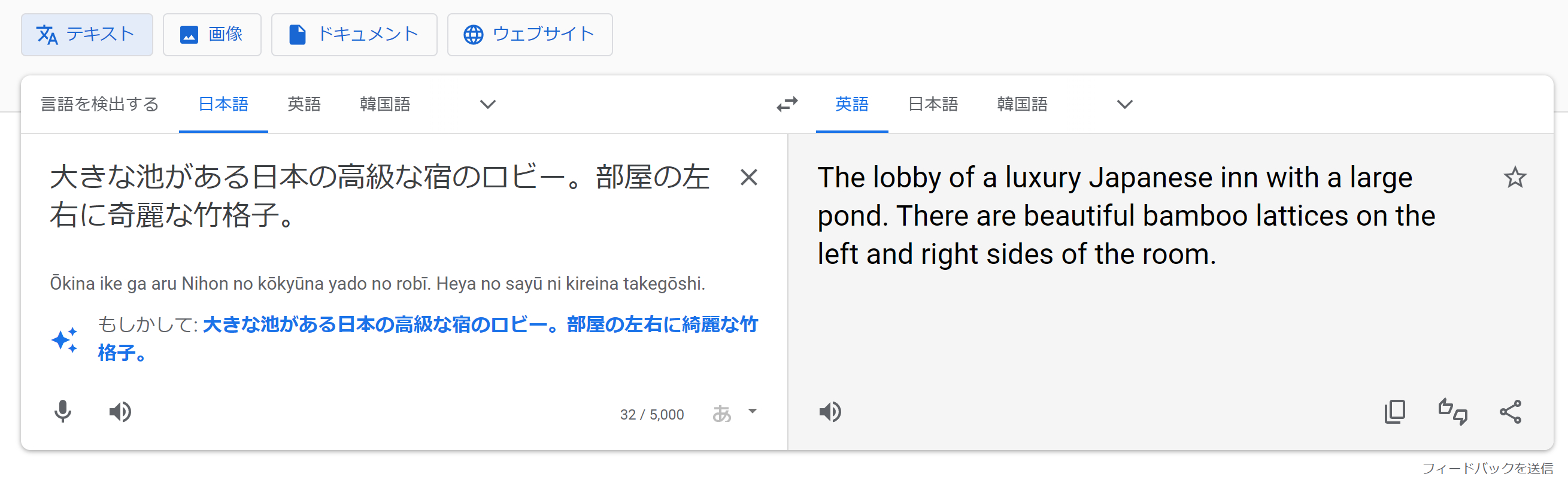
Task: Open the target language list chevron
Action: coord(1123,105)
